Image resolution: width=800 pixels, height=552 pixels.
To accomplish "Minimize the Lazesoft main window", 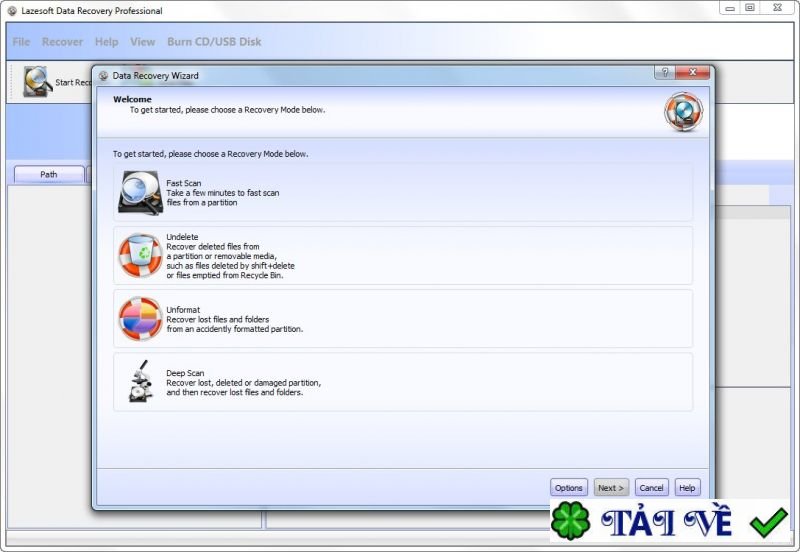I will [730, 8].
